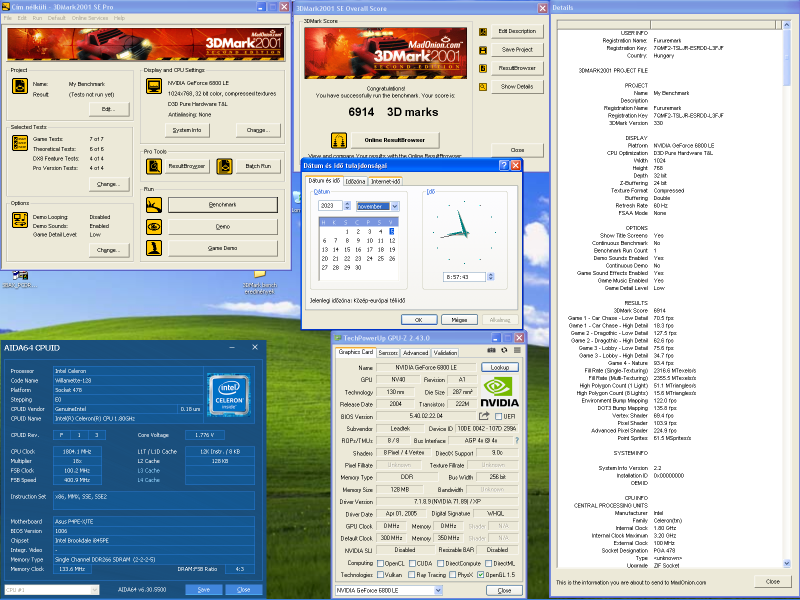The height and width of the screenshot is (600, 800).
Task: Switch to the Sensors tab in GPU-Z
Action: [x=388, y=353]
